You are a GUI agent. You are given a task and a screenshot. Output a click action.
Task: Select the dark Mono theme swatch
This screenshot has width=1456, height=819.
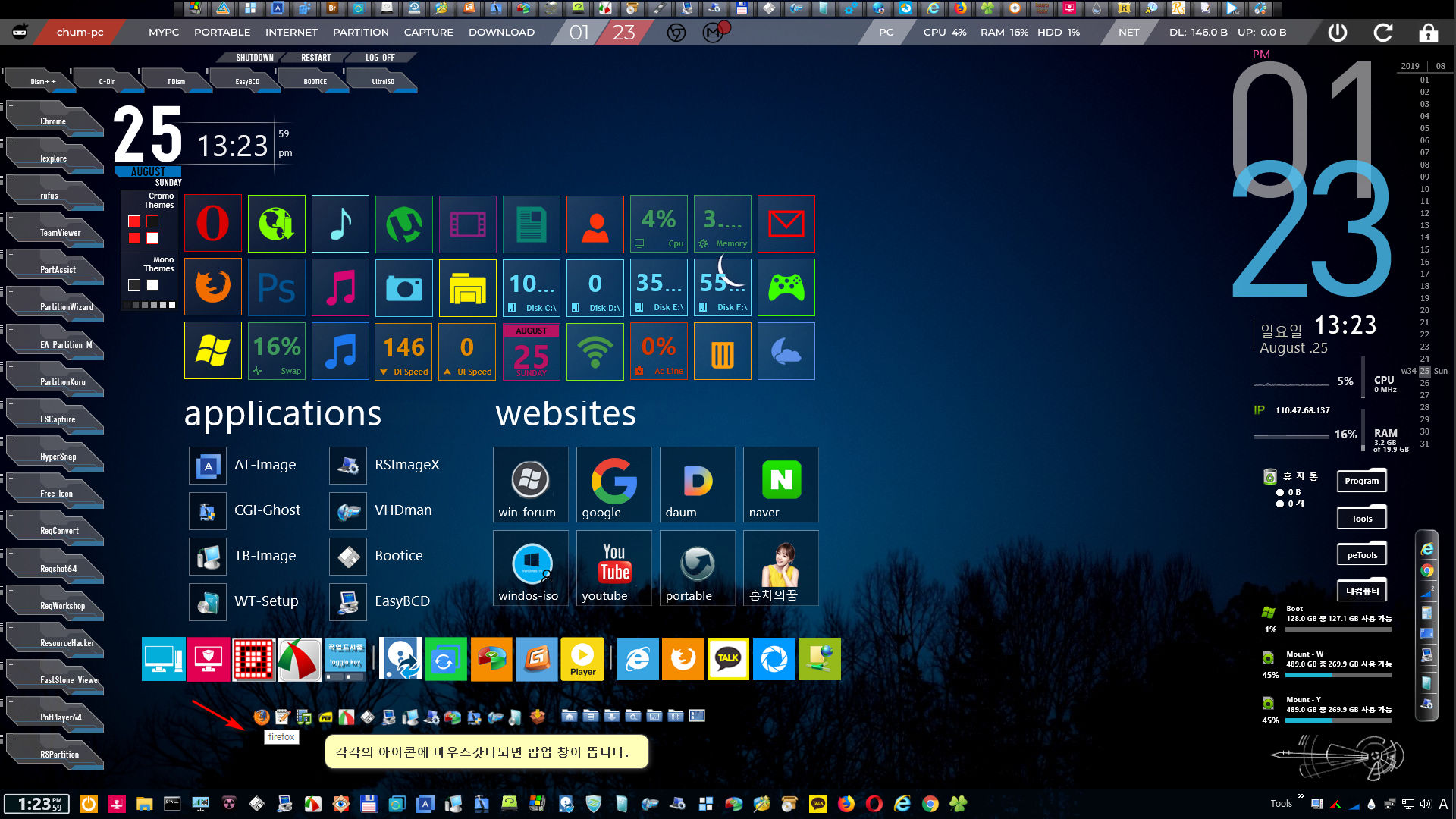134,285
